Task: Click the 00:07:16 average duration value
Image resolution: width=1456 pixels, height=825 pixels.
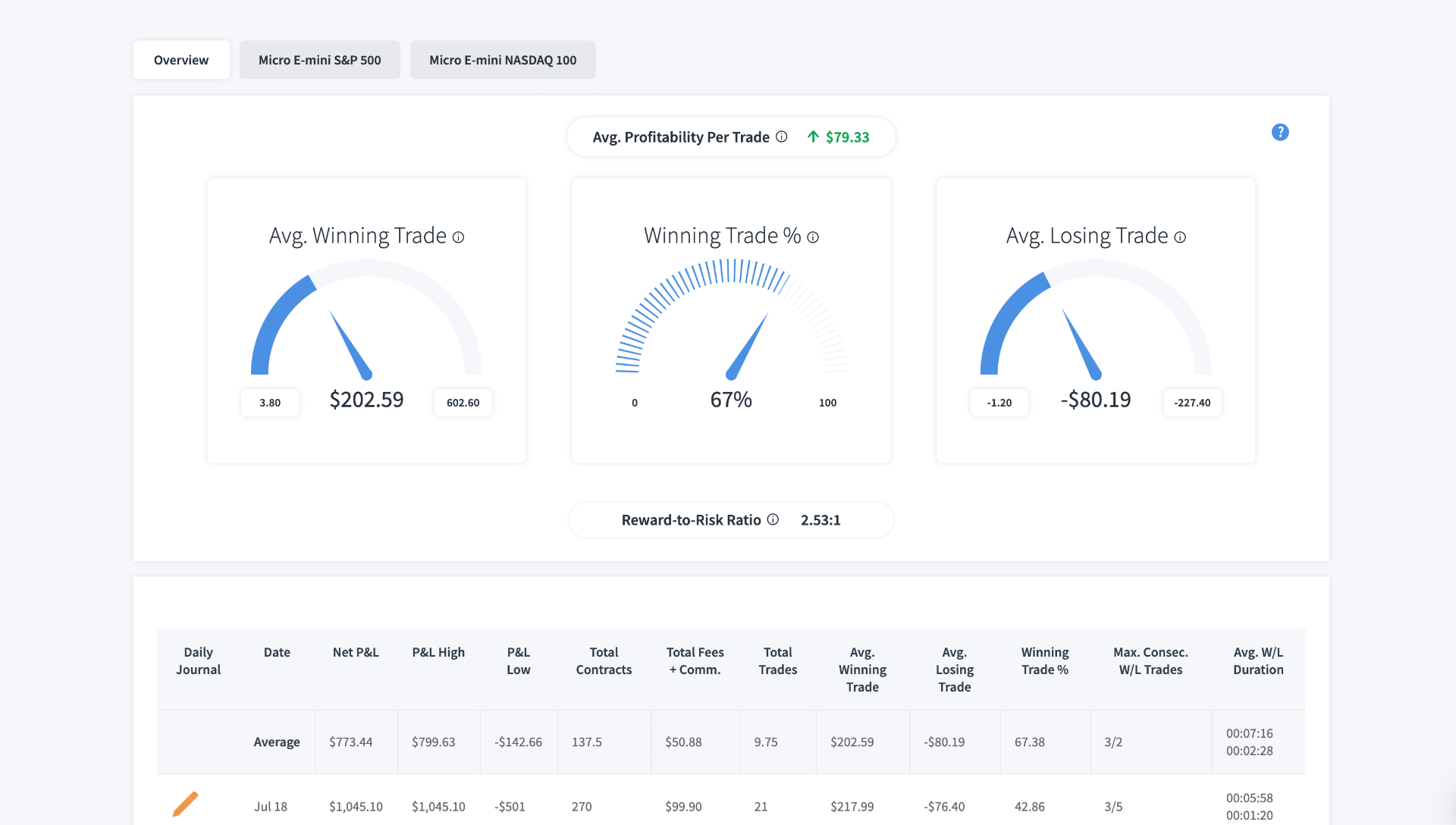Action: pos(1250,733)
